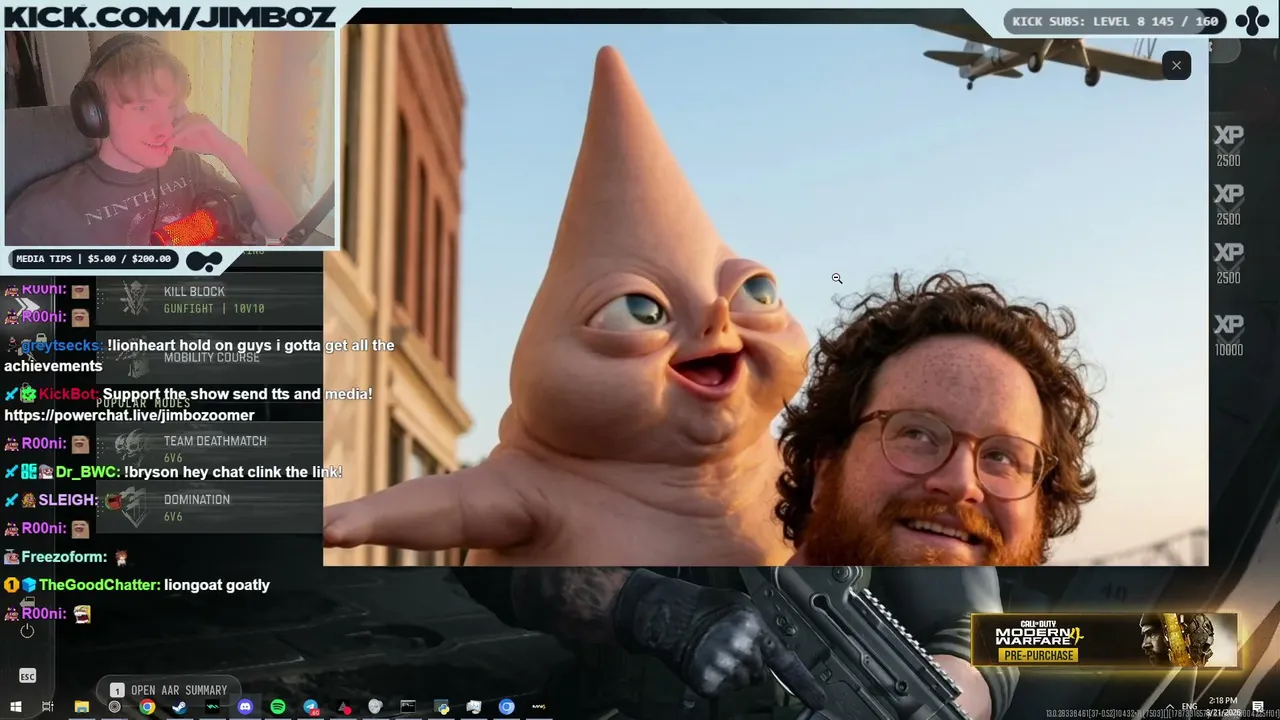Image resolution: width=1280 pixels, height=720 pixels.
Task: Open the Python app on the taskbar
Action: coord(441,707)
